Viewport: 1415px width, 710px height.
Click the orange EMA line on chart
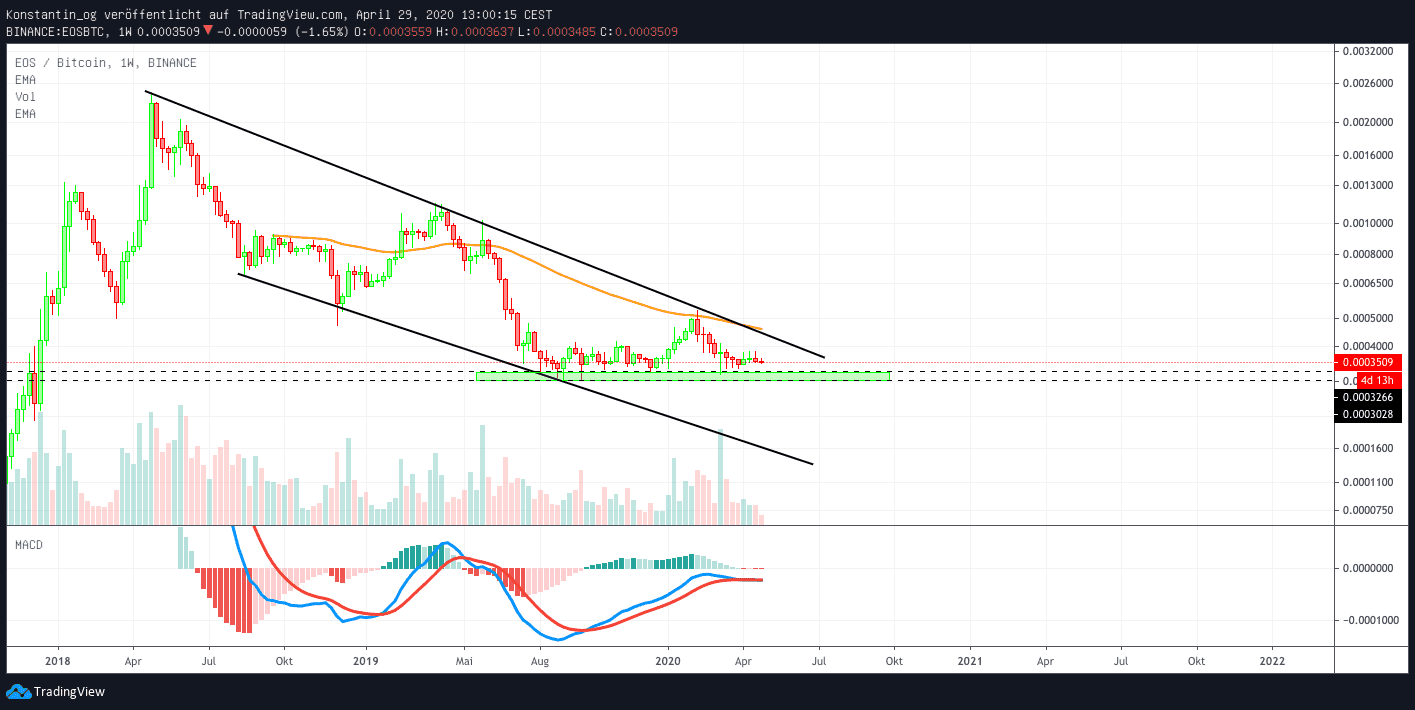pos(600,290)
